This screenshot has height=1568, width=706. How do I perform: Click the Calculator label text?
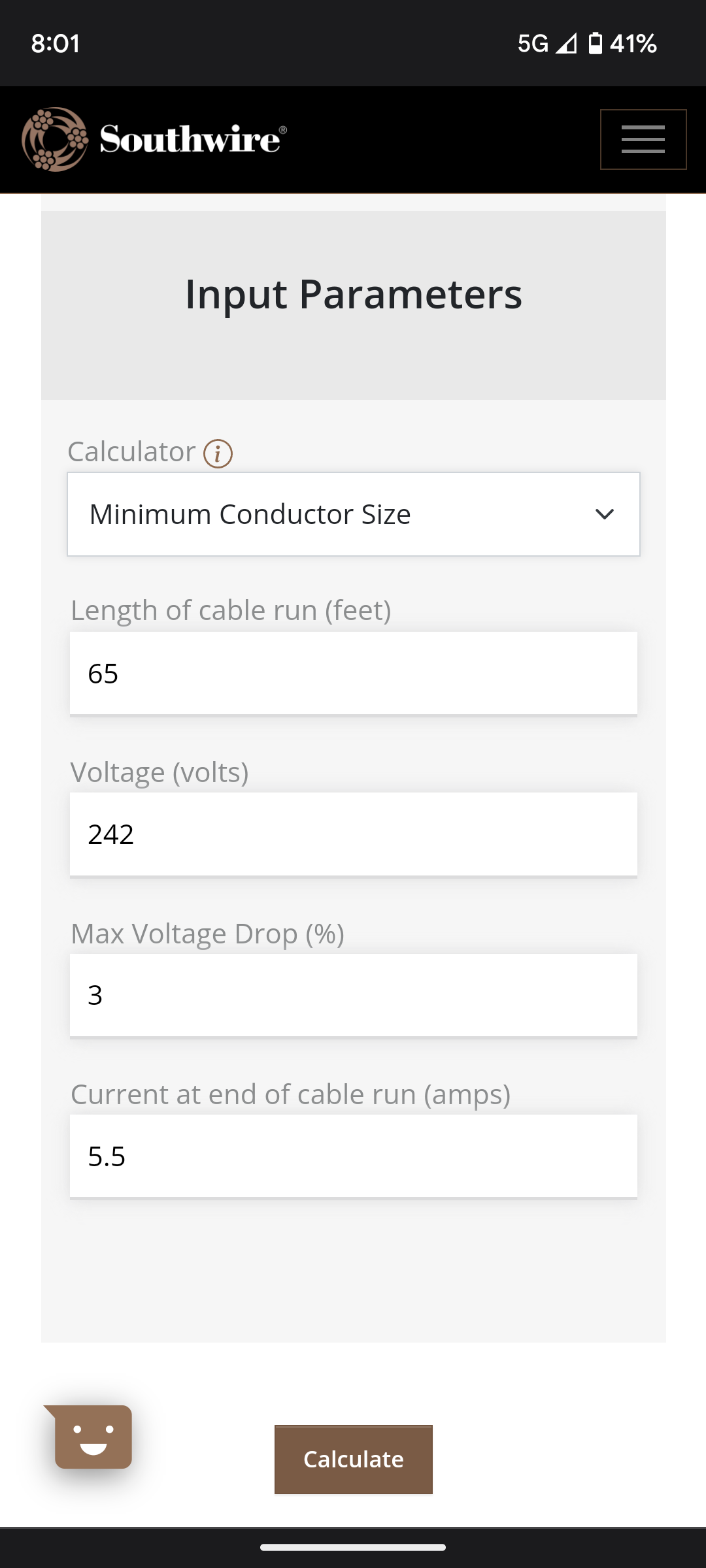click(131, 451)
